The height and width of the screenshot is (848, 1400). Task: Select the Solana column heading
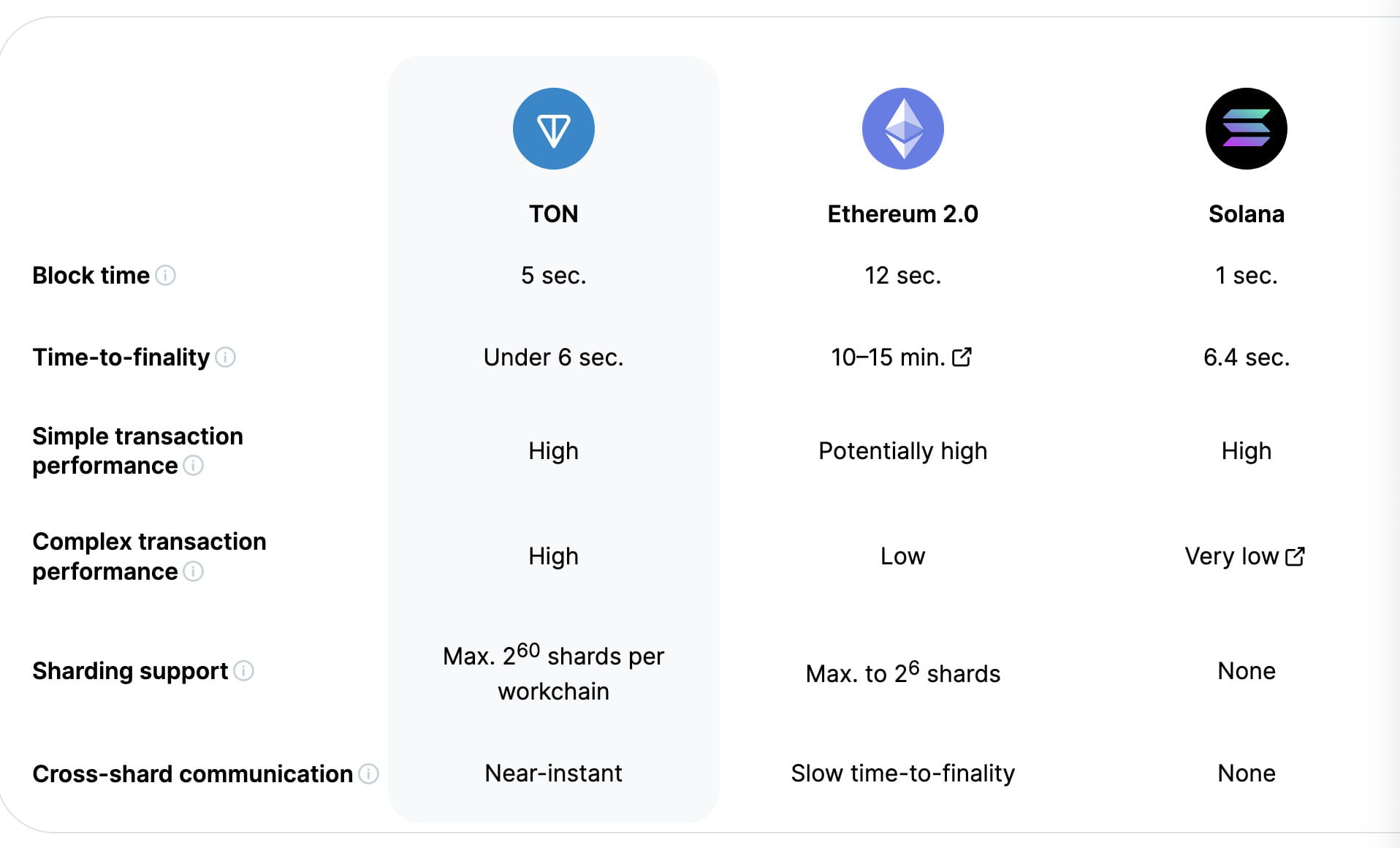coord(1246,213)
